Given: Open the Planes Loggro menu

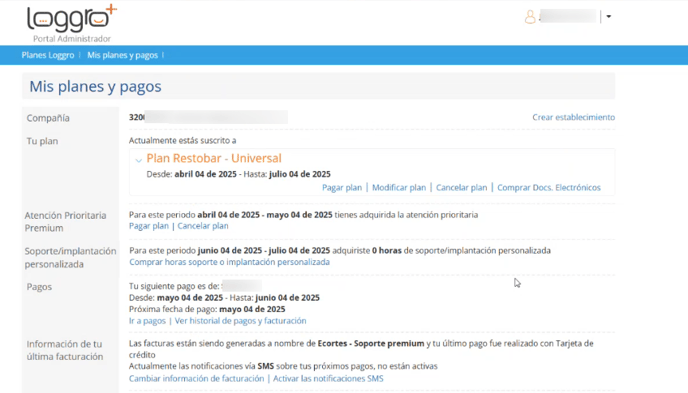Looking at the screenshot, I should tap(48, 55).
